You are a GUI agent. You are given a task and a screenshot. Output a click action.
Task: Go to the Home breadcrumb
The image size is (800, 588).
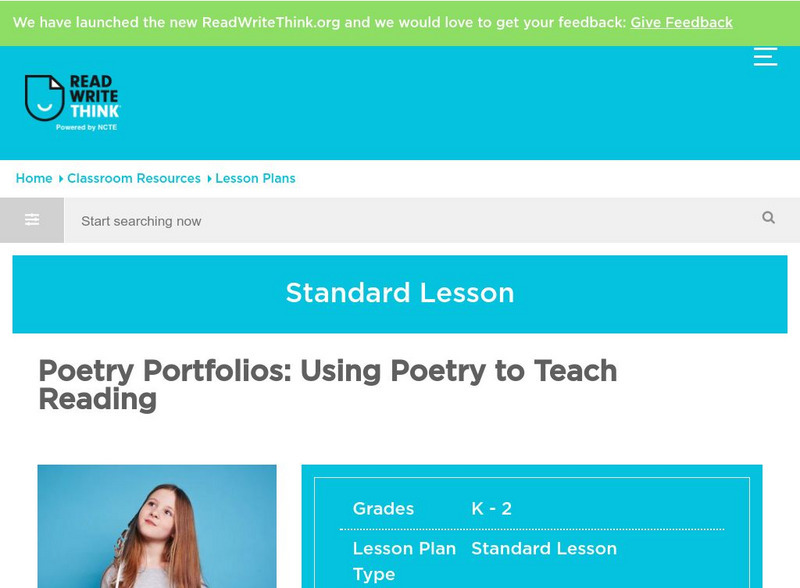coord(34,178)
